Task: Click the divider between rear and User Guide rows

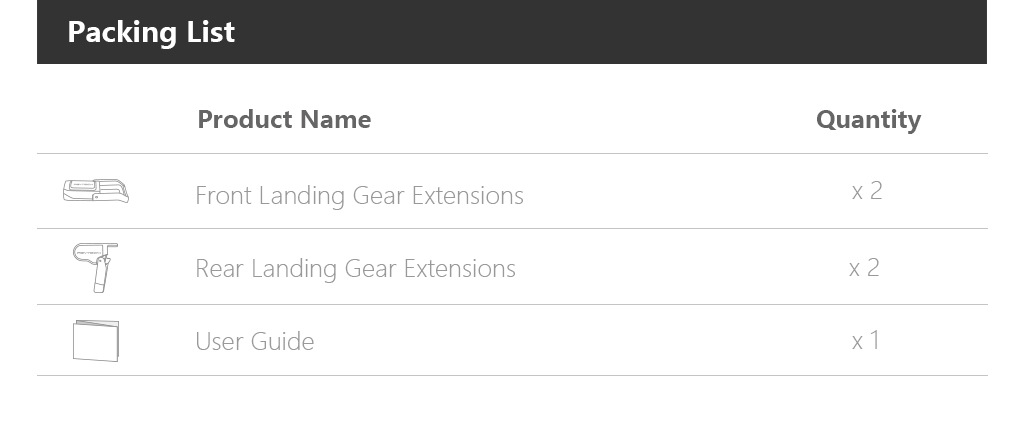Action: 512,305
